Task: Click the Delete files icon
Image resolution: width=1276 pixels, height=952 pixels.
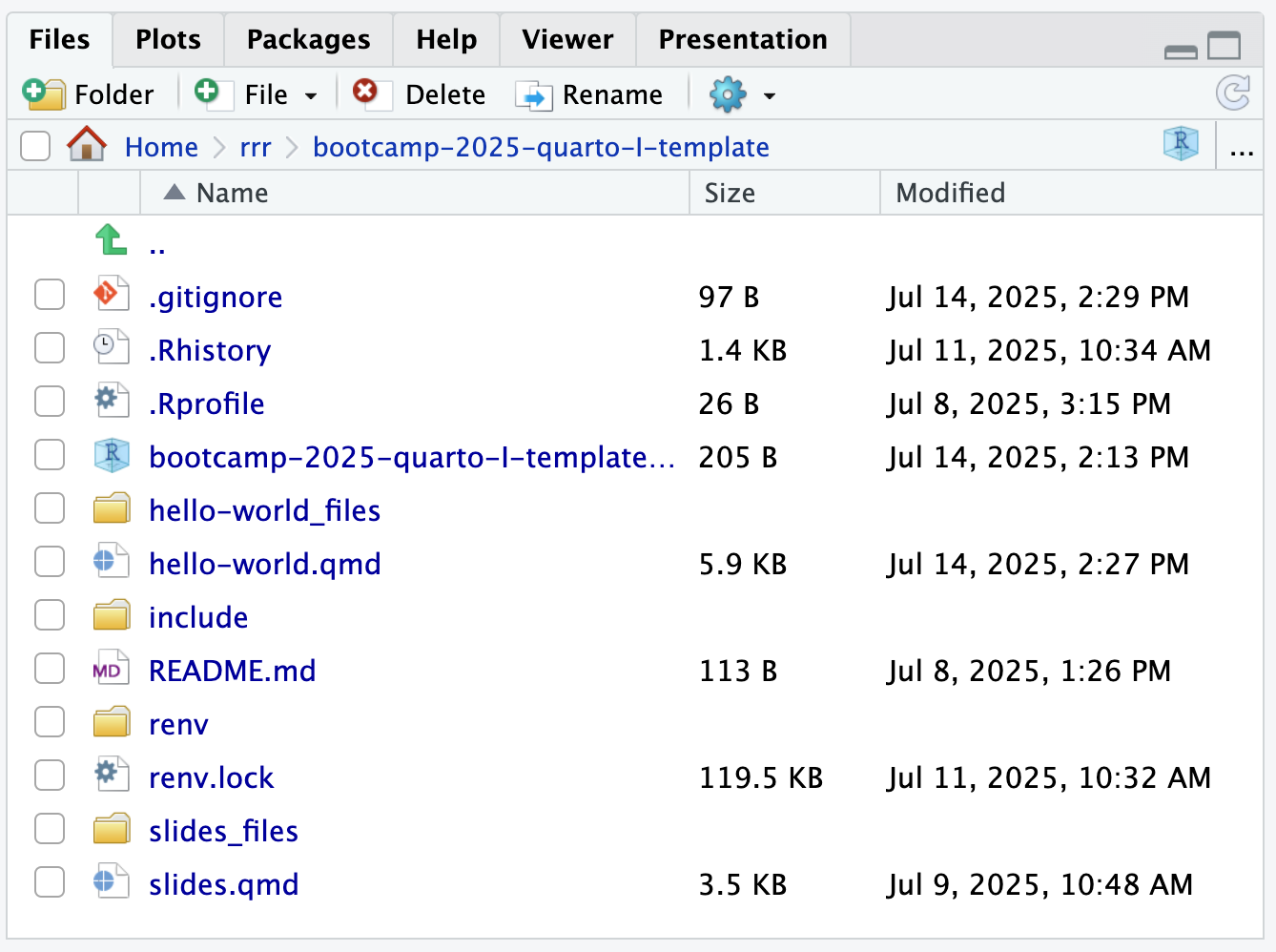Action: [365, 93]
